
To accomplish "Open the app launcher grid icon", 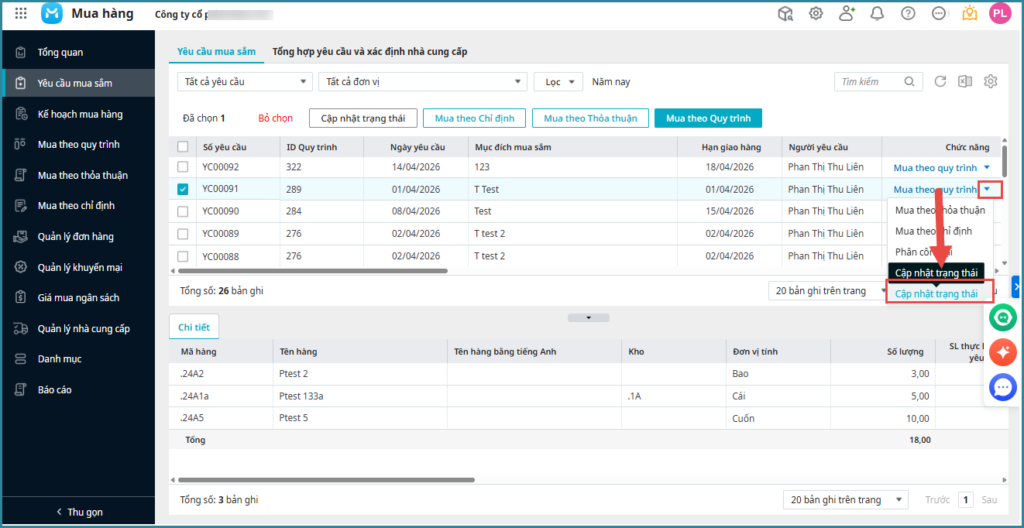I will coord(21,14).
